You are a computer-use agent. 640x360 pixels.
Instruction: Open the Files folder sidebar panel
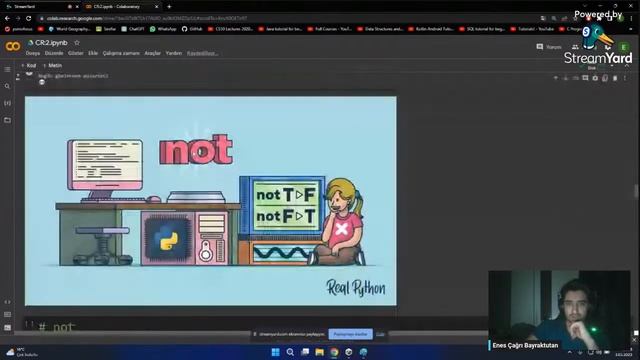point(7,120)
